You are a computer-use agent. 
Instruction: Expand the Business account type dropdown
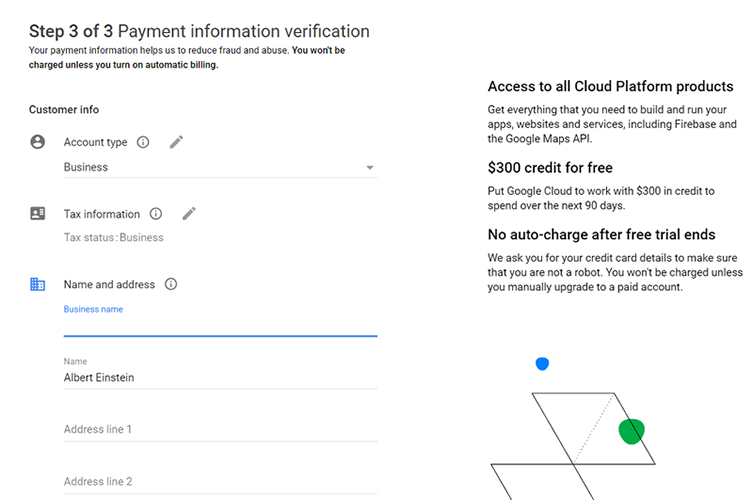pyautogui.click(x=220, y=167)
